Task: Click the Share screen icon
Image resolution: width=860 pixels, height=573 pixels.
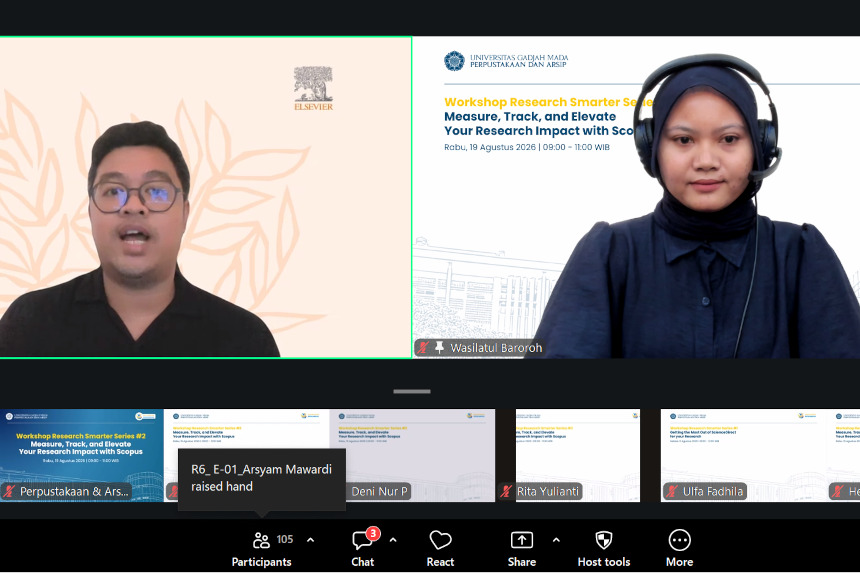Action: pos(522,540)
